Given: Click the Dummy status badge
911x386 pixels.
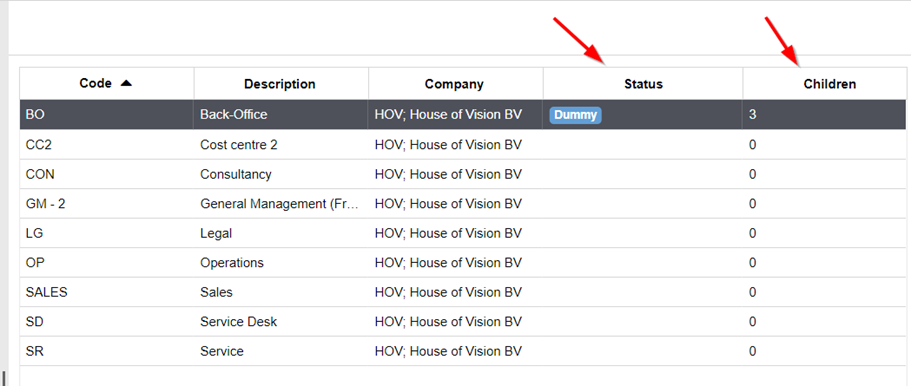Looking at the screenshot, I should 575,115.
